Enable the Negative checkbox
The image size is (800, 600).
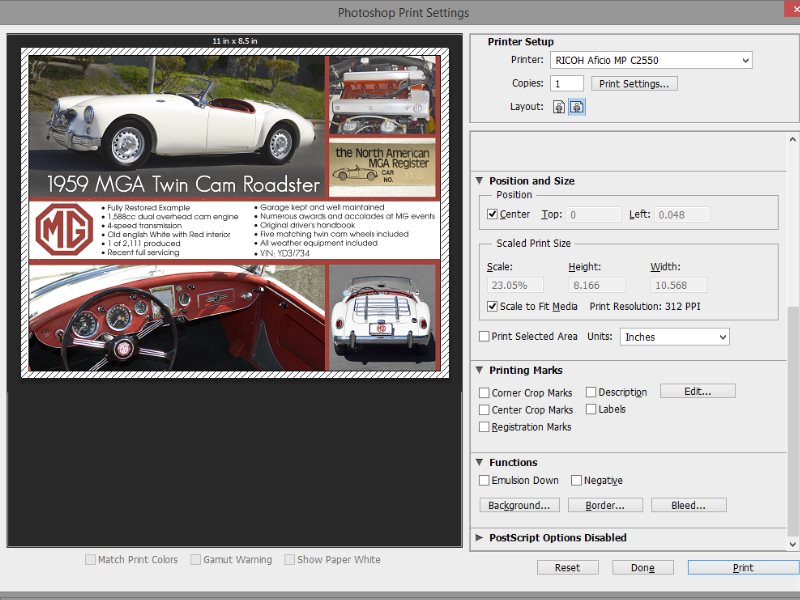point(577,481)
